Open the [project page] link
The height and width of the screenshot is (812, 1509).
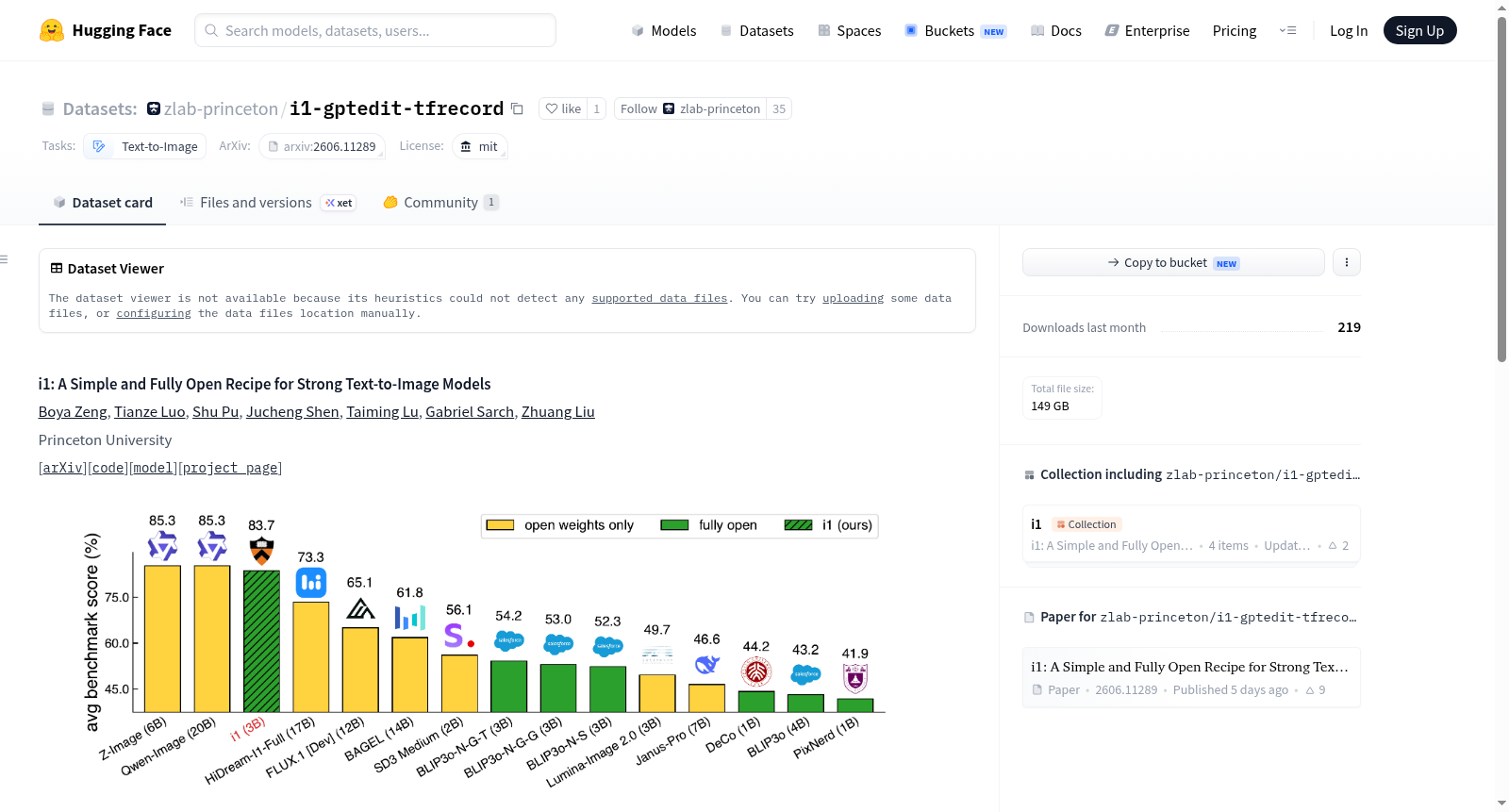(230, 468)
